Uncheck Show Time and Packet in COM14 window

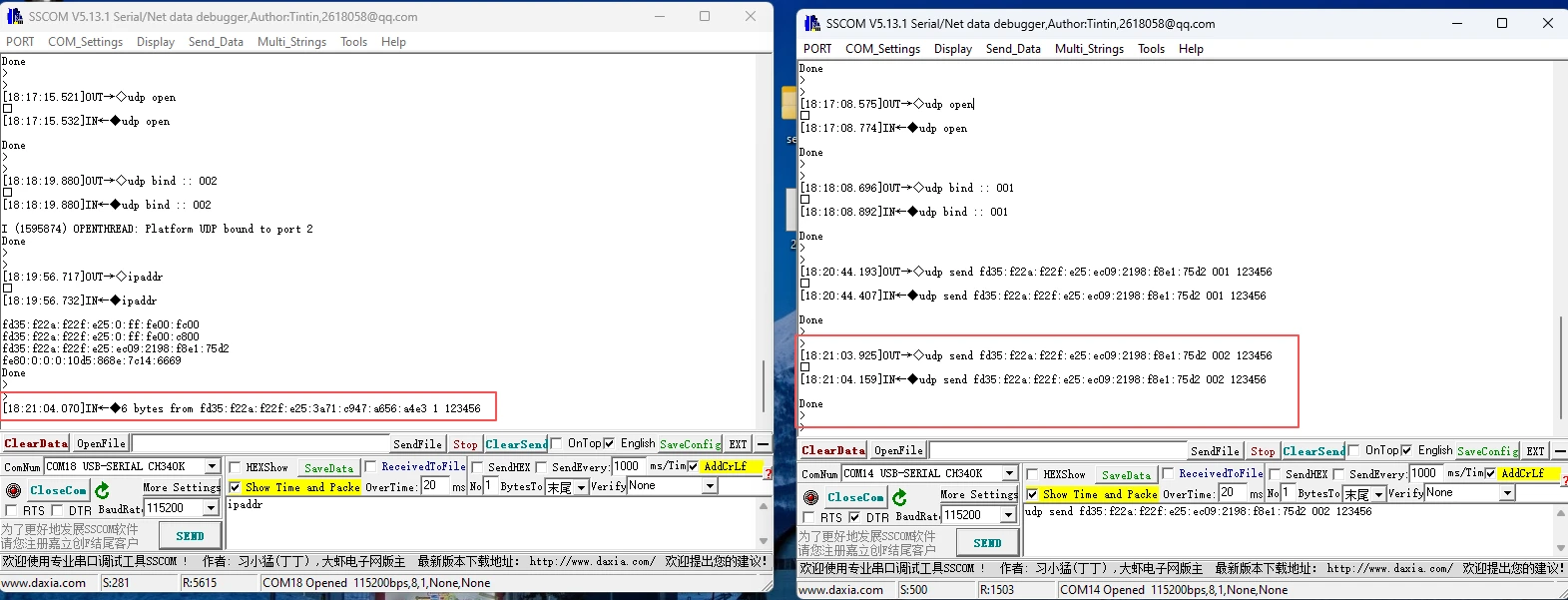pyautogui.click(x=1032, y=494)
